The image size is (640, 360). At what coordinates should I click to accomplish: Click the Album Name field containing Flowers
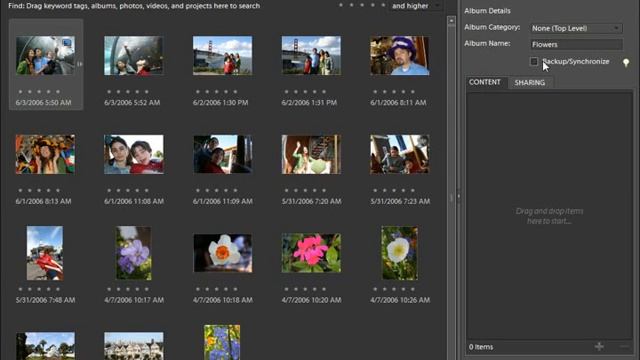pyautogui.click(x=576, y=44)
